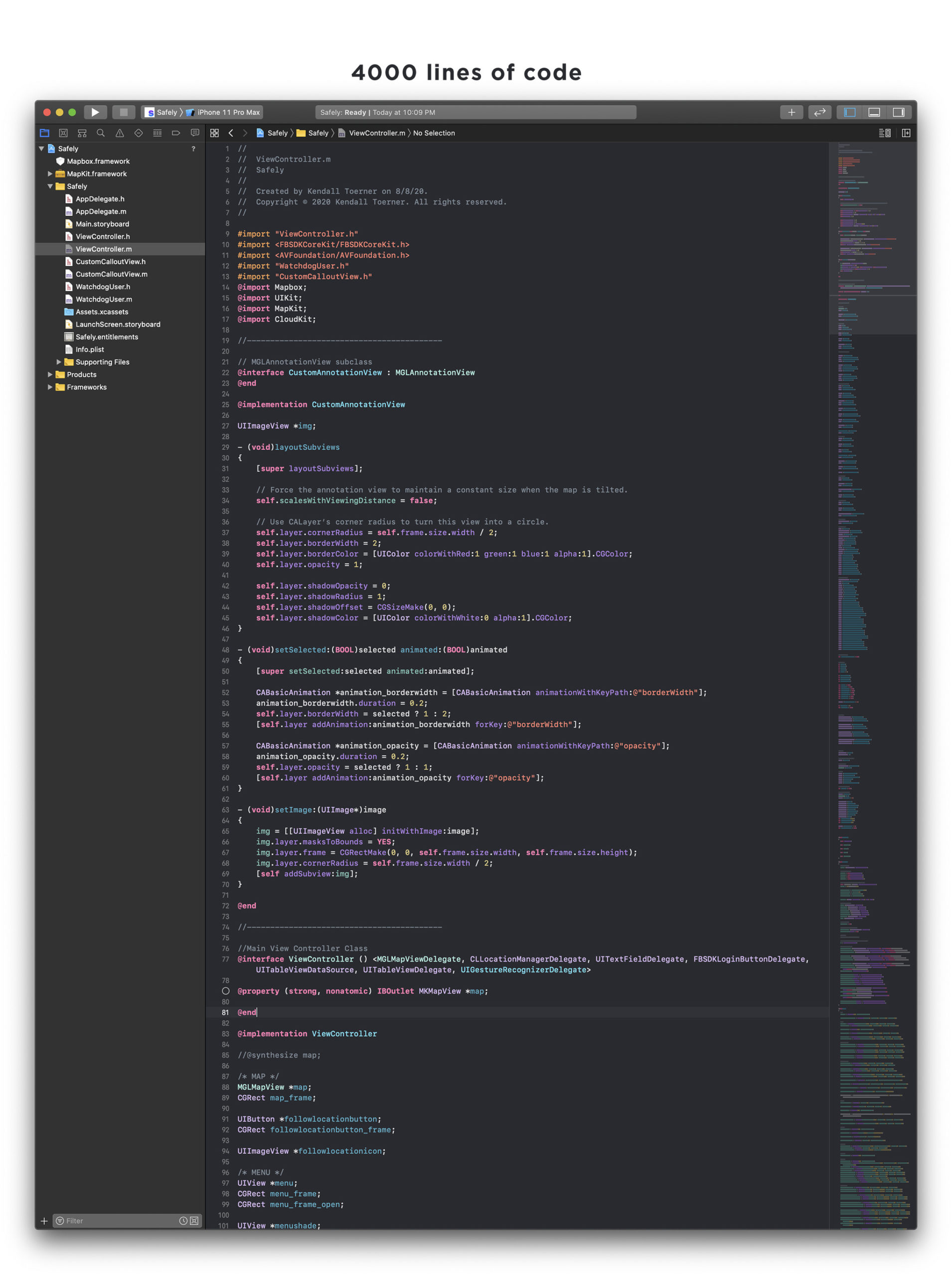Click the question mark status on Safely project

193,149
